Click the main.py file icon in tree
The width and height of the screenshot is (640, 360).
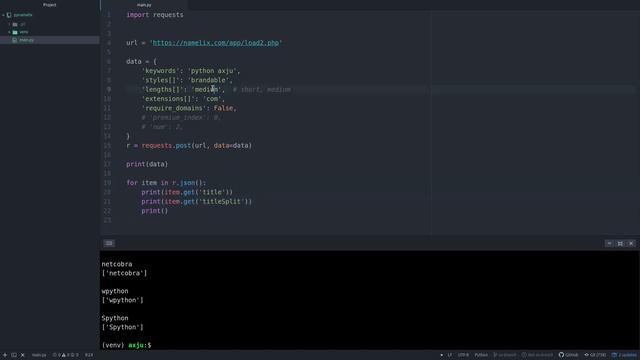tap(15, 40)
